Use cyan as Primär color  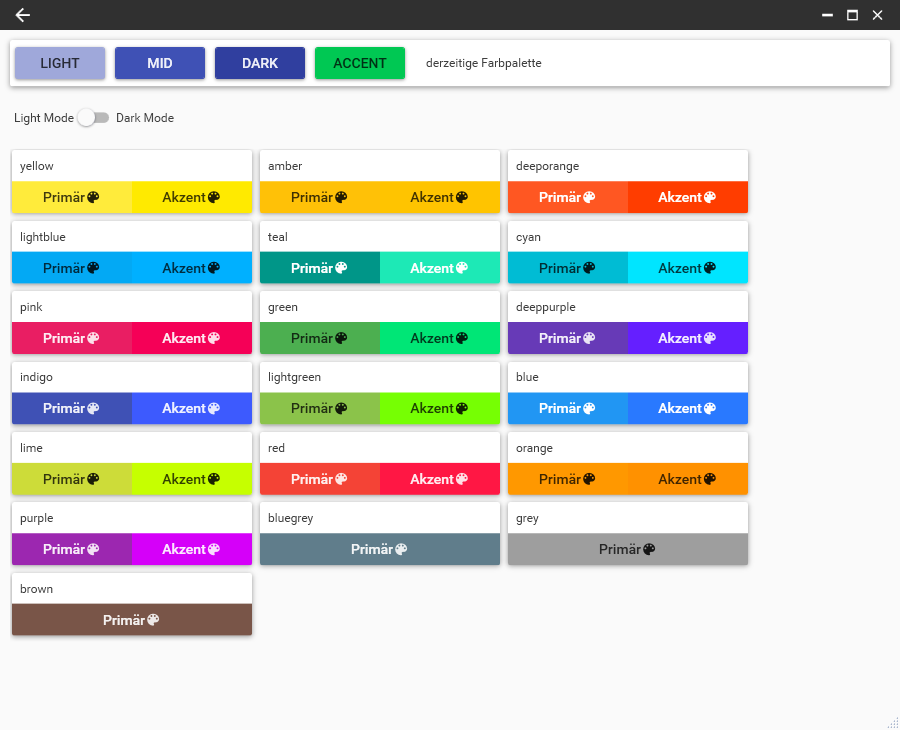(x=568, y=268)
